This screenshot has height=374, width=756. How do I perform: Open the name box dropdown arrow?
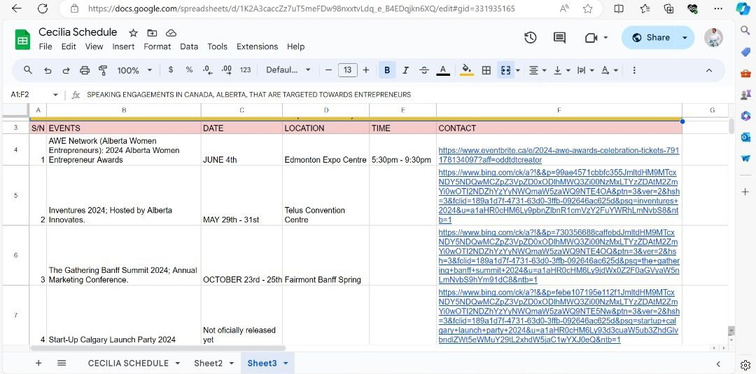55,95
